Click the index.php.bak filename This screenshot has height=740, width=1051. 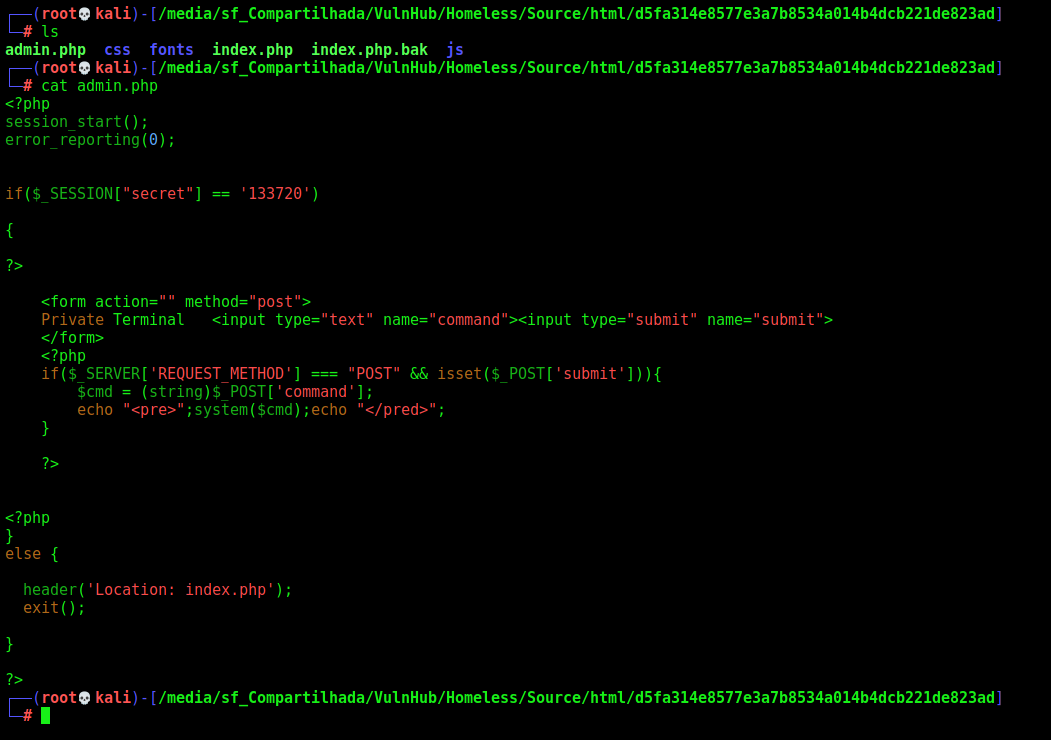tap(369, 50)
